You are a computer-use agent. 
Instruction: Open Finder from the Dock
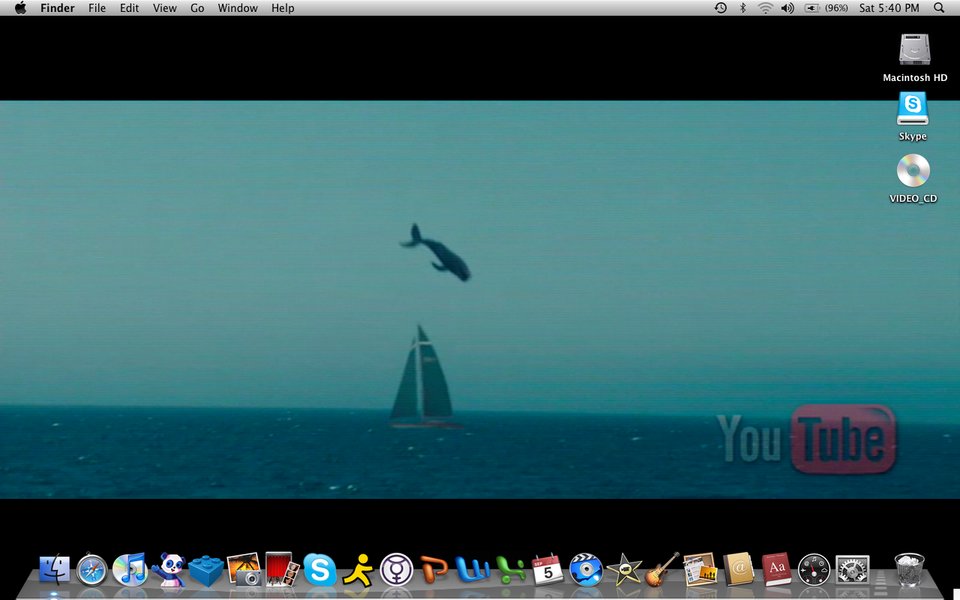tap(54, 570)
